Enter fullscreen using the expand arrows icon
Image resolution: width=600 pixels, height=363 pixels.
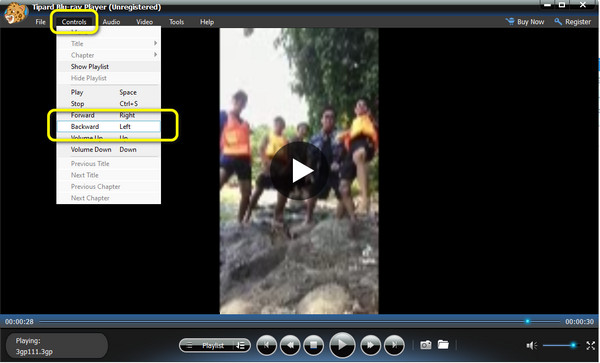pyautogui.click(x=590, y=345)
